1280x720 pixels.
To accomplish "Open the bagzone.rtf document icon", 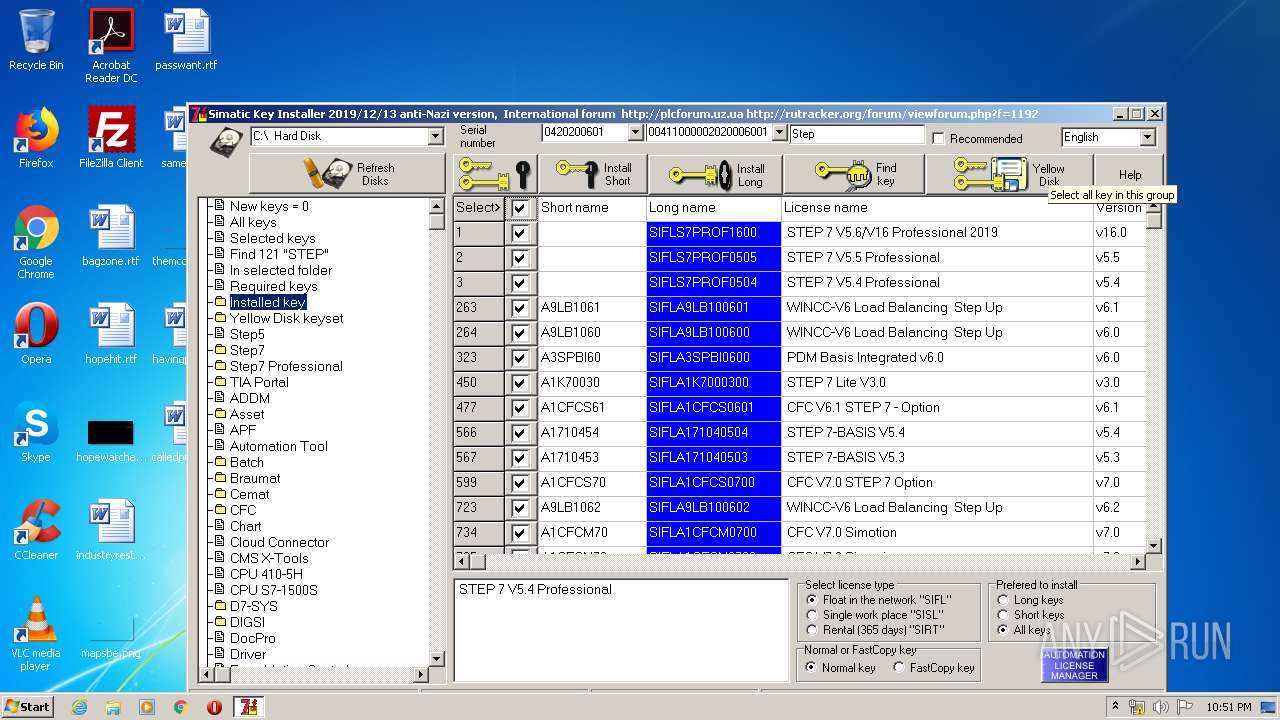I will point(111,236).
